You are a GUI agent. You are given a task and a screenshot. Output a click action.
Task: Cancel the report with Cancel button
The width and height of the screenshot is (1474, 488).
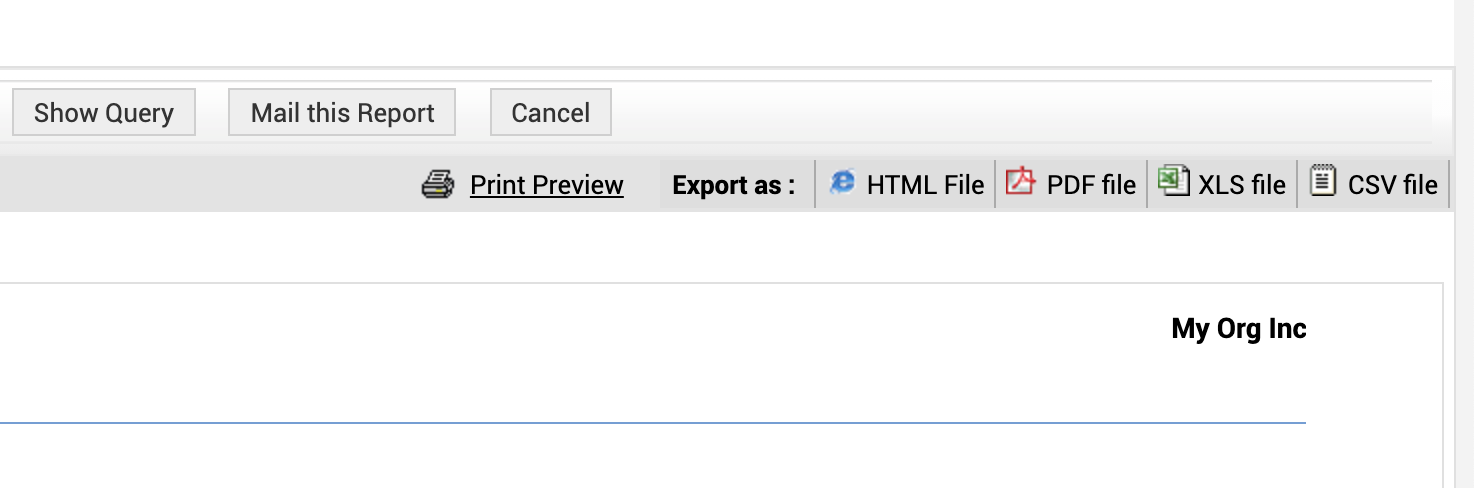550,113
